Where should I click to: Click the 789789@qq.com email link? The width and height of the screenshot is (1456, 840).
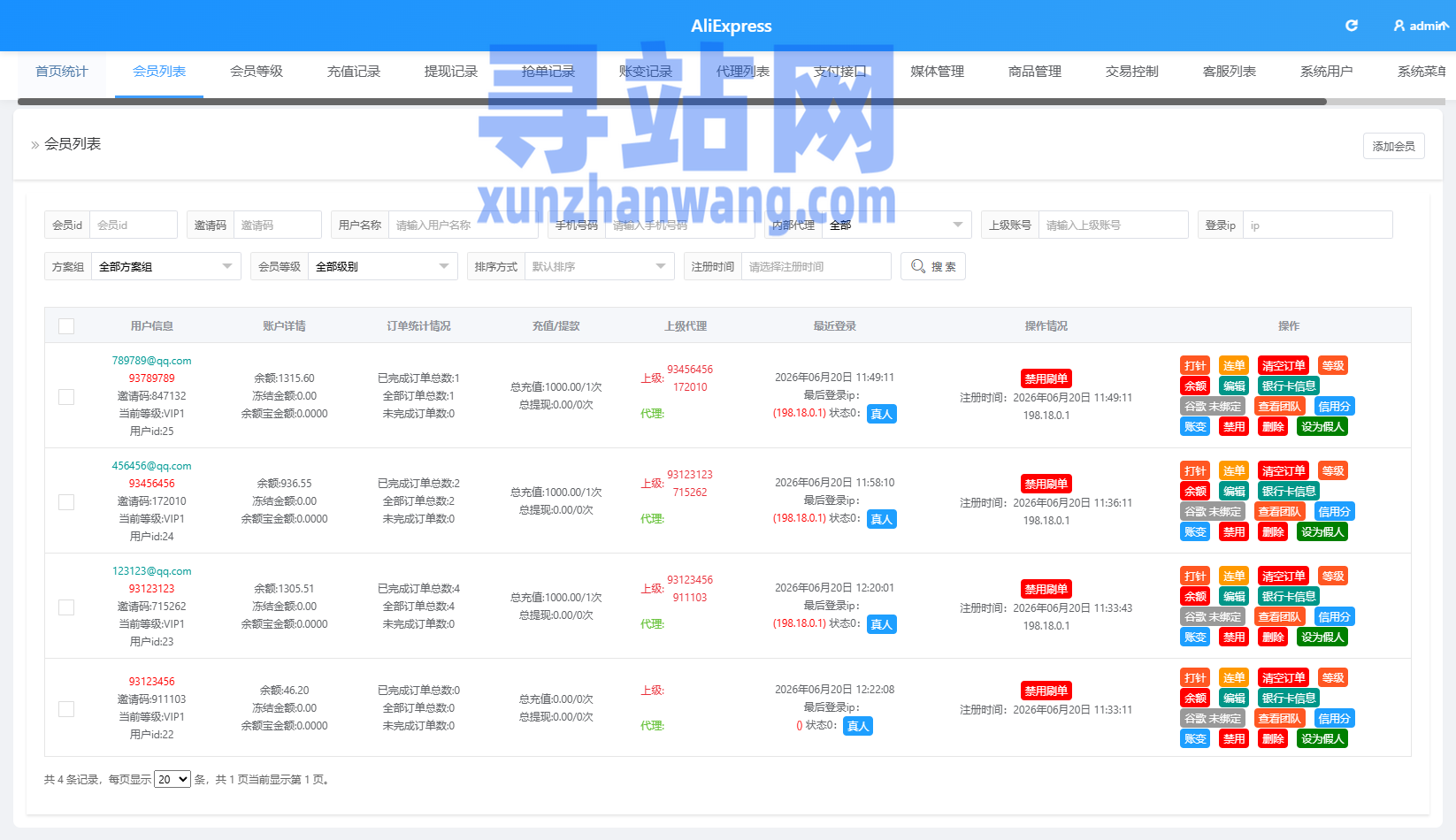click(x=151, y=361)
